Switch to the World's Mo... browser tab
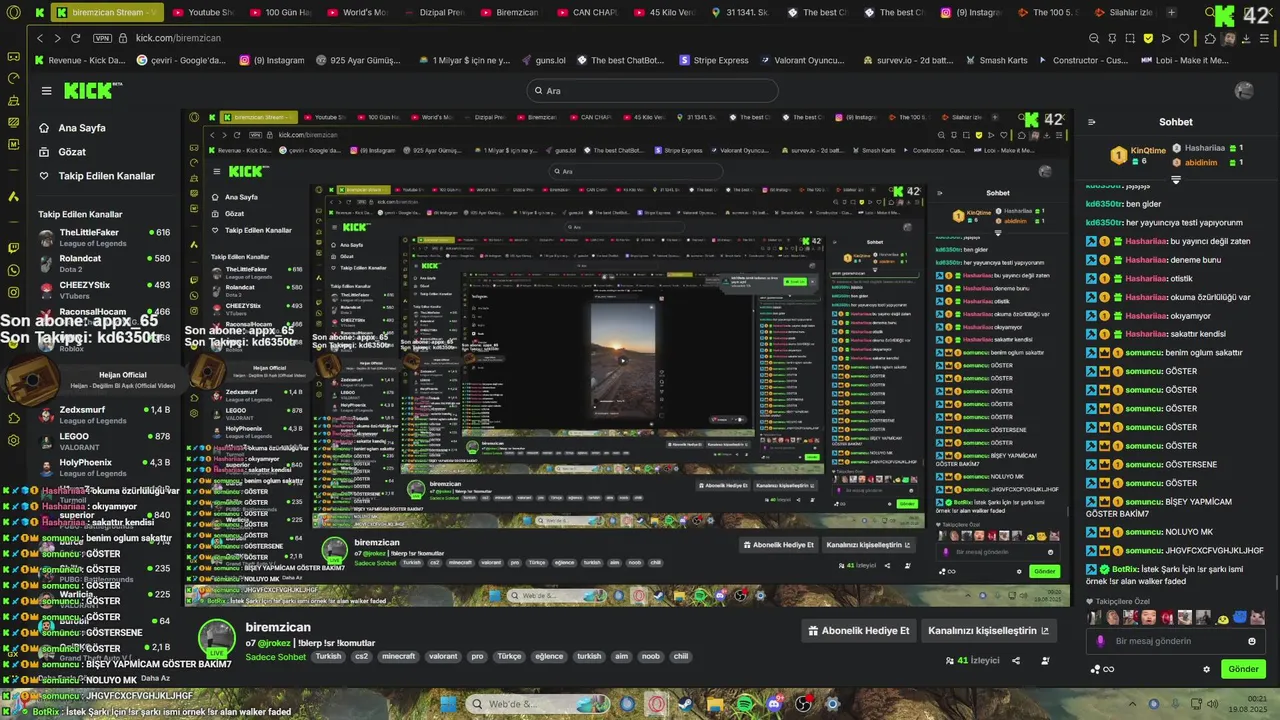This screenshot has width=1280, height=720. pos(358,13)
